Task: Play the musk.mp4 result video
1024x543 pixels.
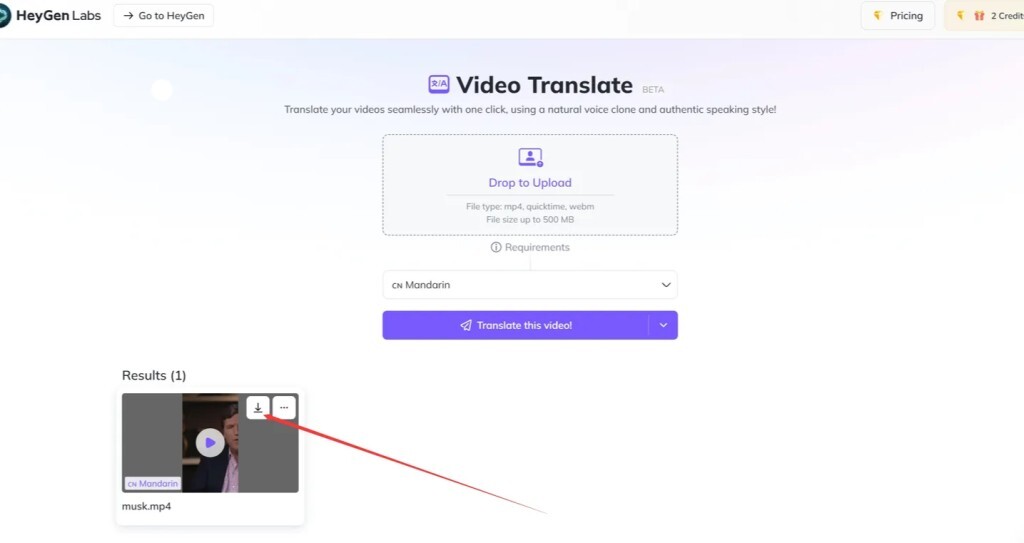Action: (x=210, y=443)
